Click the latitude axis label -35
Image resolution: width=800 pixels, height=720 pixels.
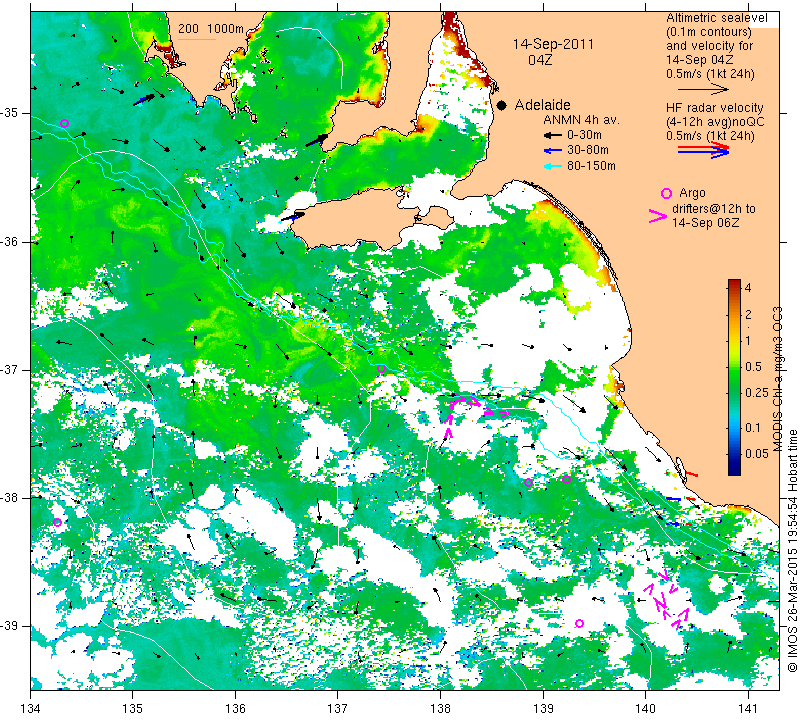(x=9, y=113)
